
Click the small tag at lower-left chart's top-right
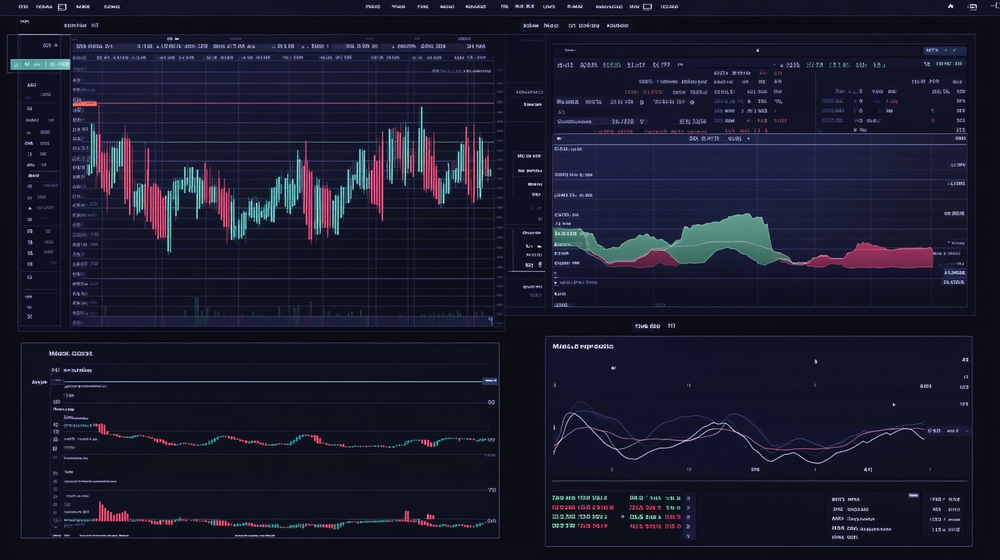pyautogui.click(x=490, y=381)
